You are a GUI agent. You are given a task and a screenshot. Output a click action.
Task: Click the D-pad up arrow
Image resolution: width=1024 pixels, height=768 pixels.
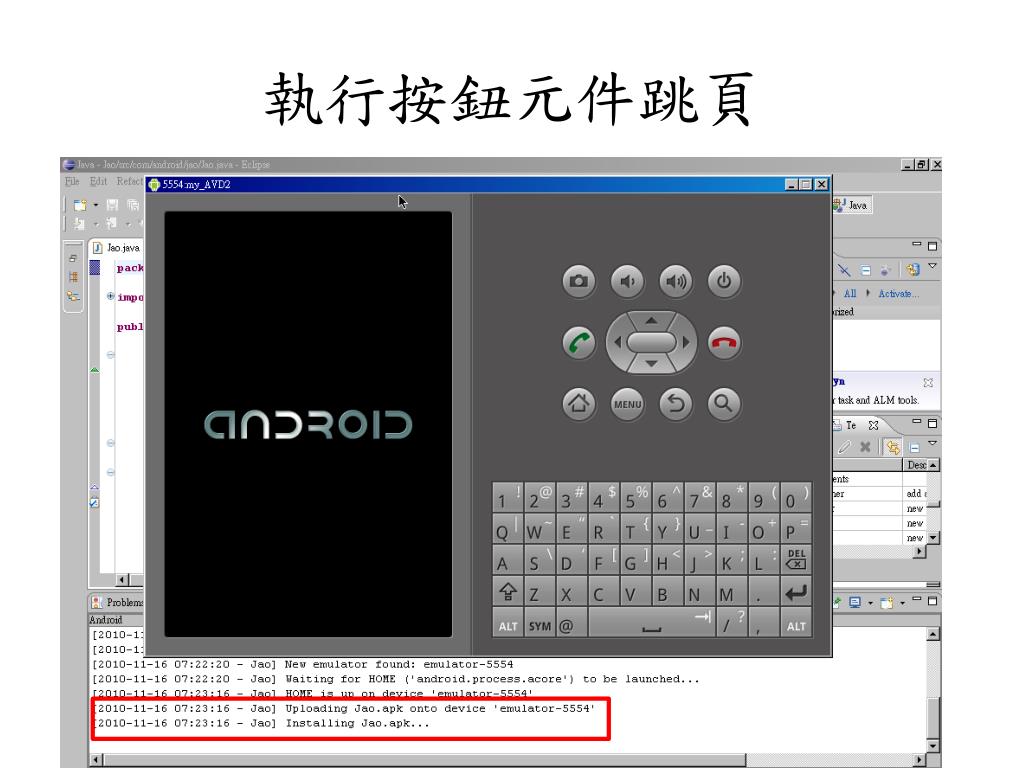tap(651, 321)
